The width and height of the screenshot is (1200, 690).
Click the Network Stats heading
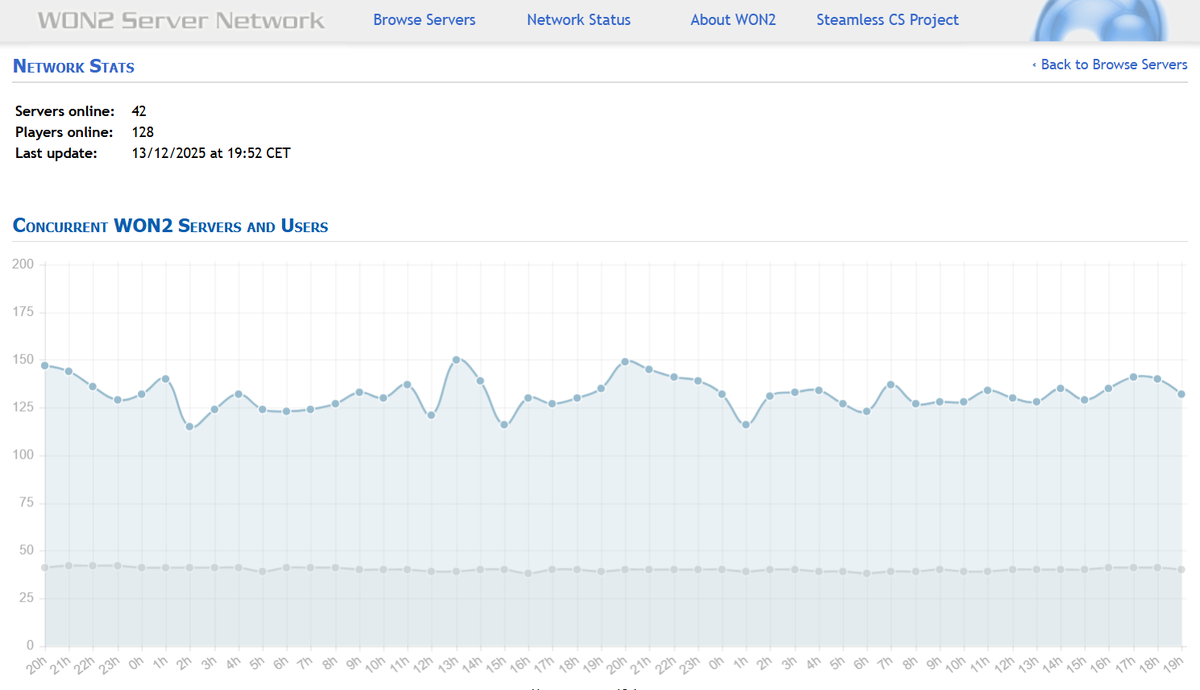tap(74, 67)
